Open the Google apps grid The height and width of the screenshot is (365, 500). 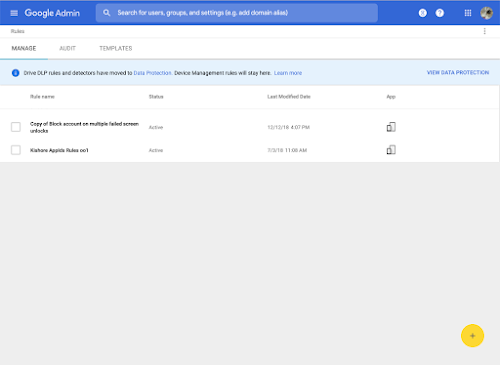pos(468,13)
